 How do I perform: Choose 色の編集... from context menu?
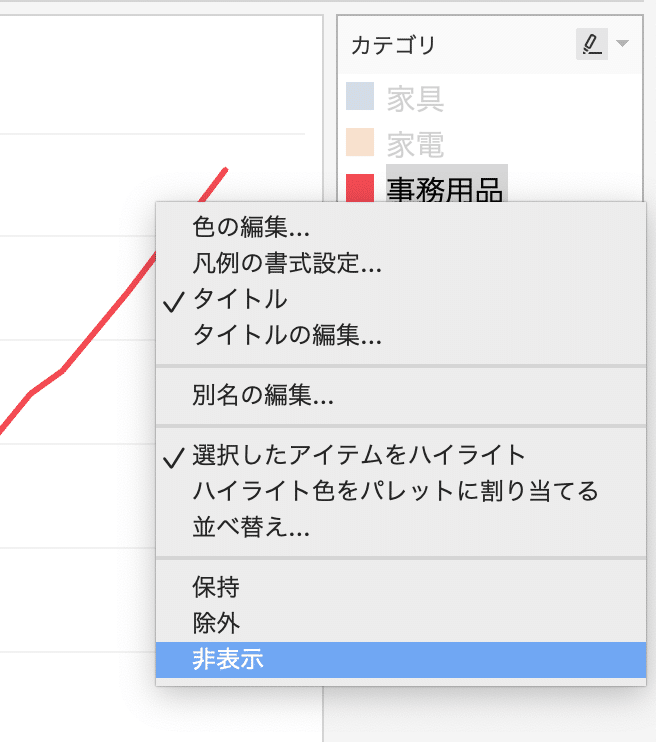coord(401,227)
